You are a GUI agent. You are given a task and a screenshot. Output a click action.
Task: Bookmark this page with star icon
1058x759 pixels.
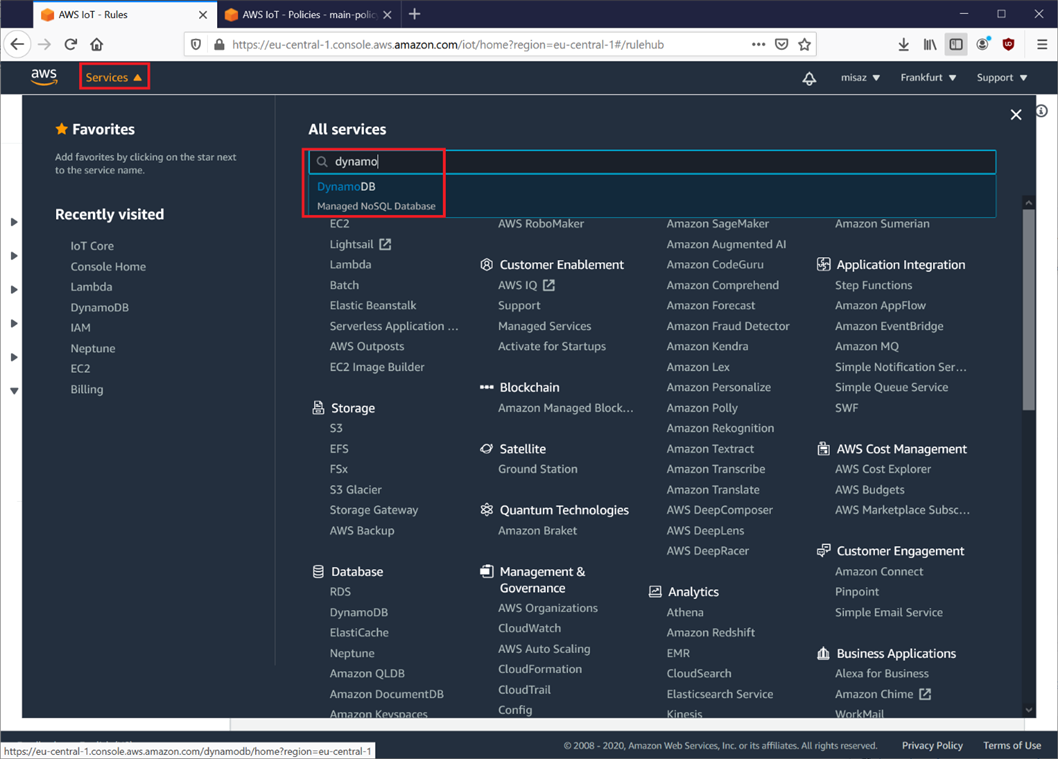click(x=804, y=45)
